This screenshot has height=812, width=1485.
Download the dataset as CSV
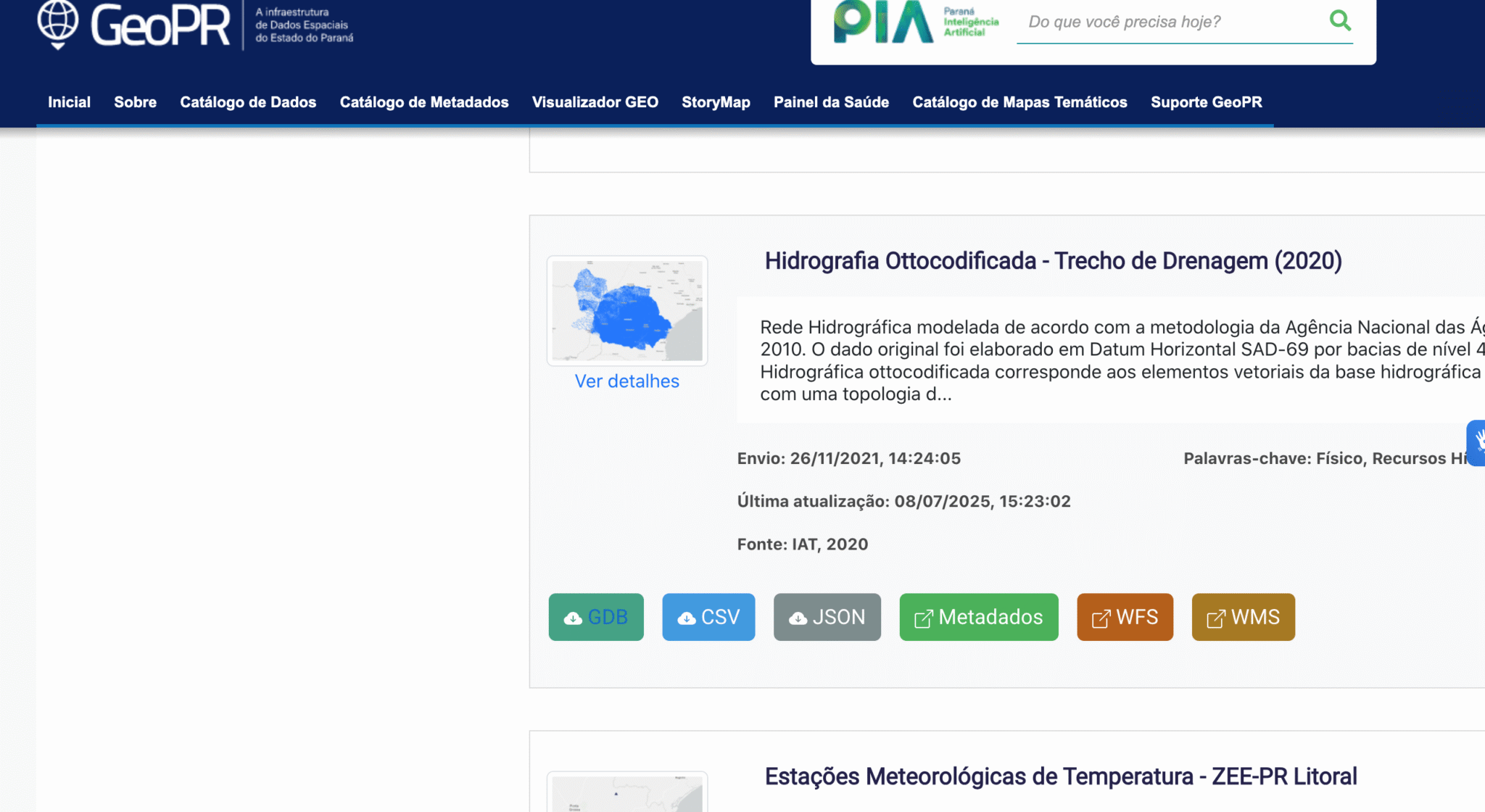click(708, 617)
